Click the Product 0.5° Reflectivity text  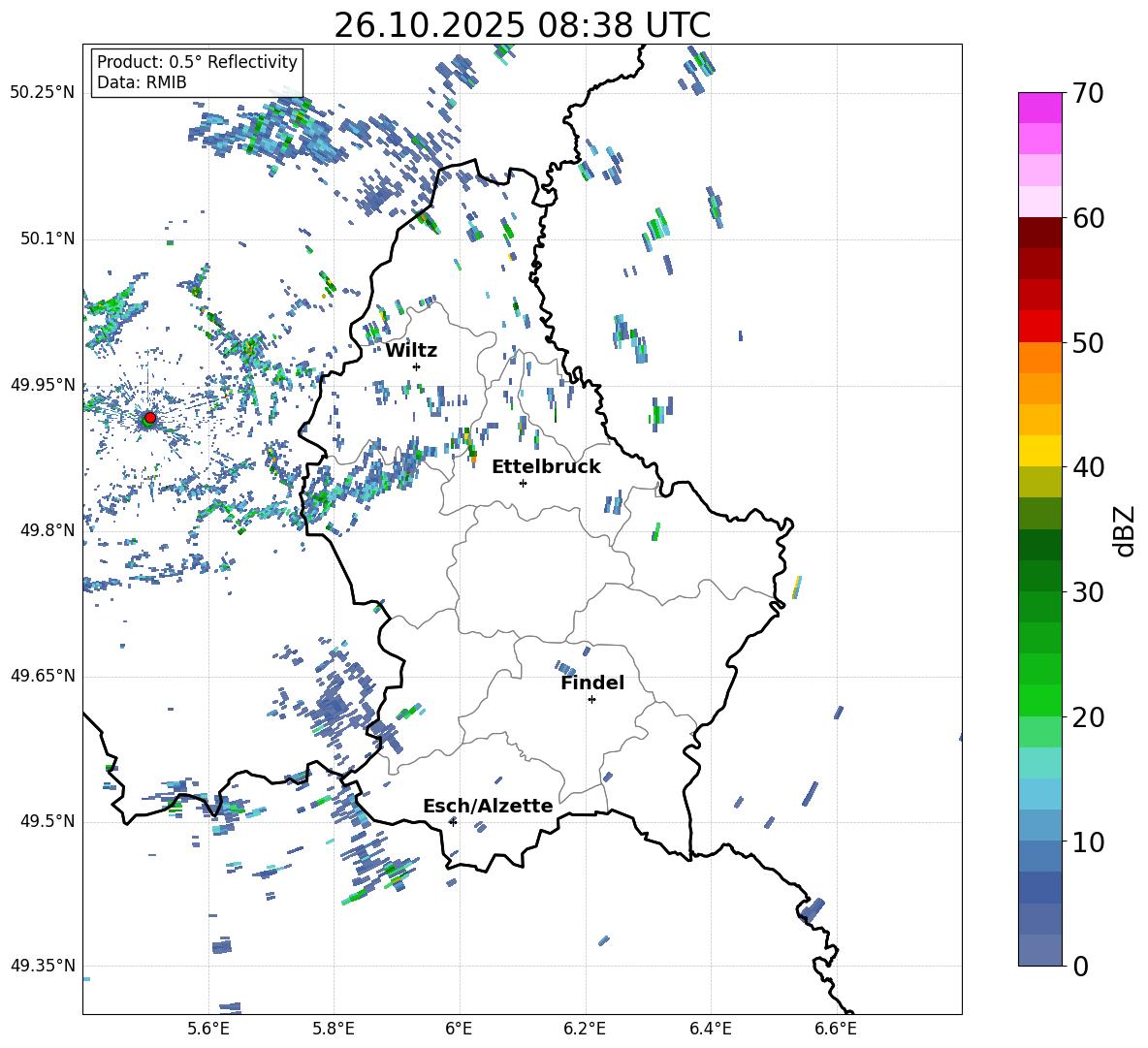197,62
